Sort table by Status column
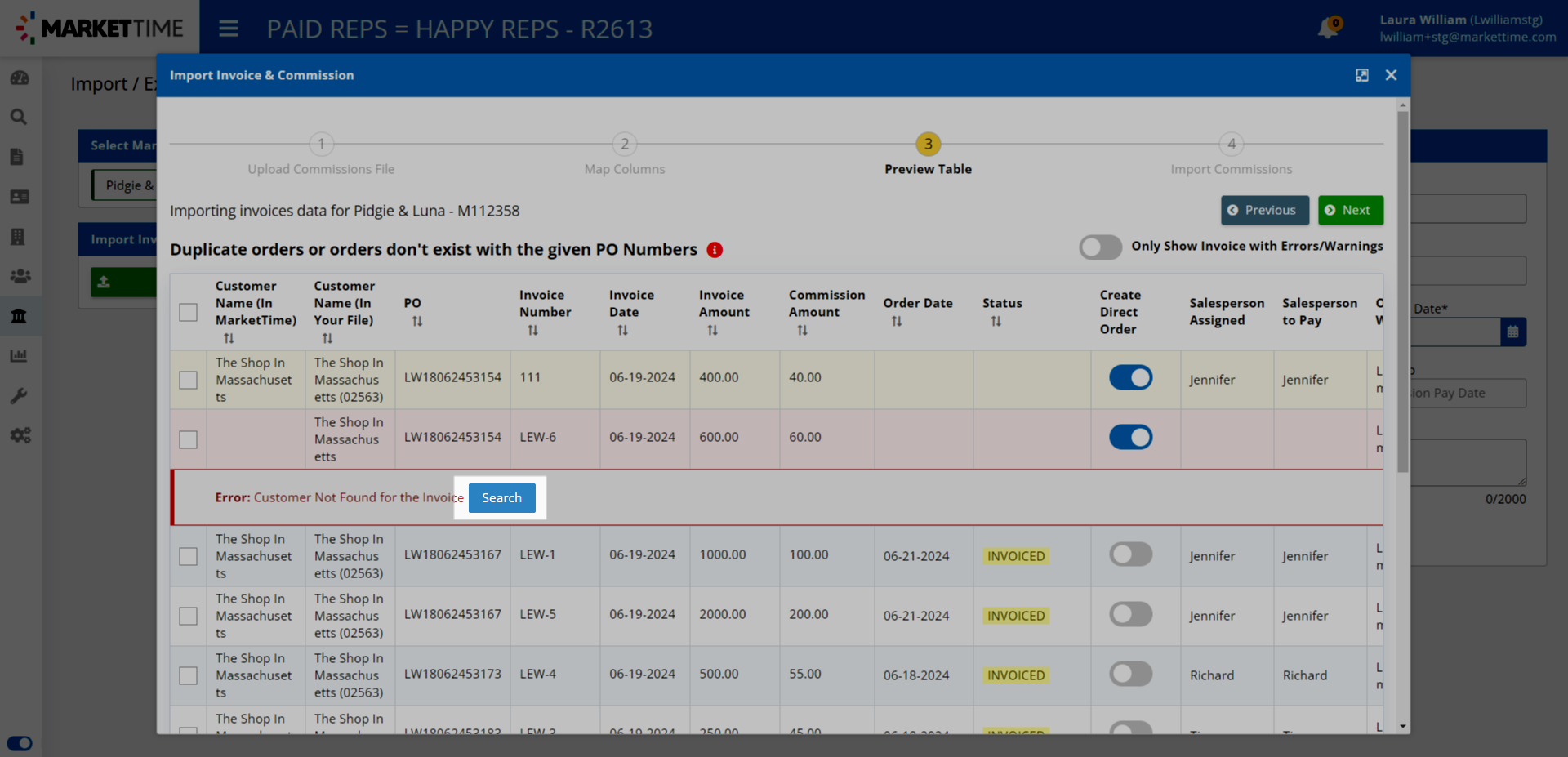 click(996, 322)
